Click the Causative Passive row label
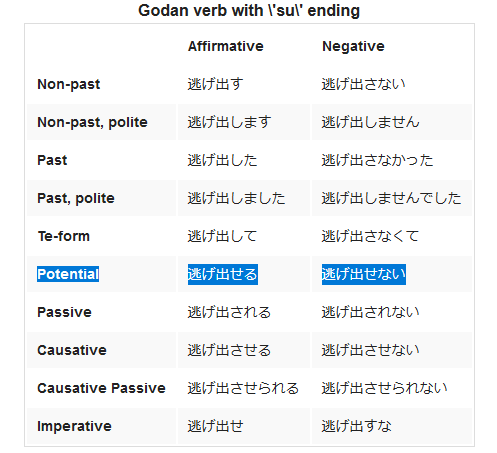The height and width of the screenshot is (453, 497). click(x=101, y=388)
